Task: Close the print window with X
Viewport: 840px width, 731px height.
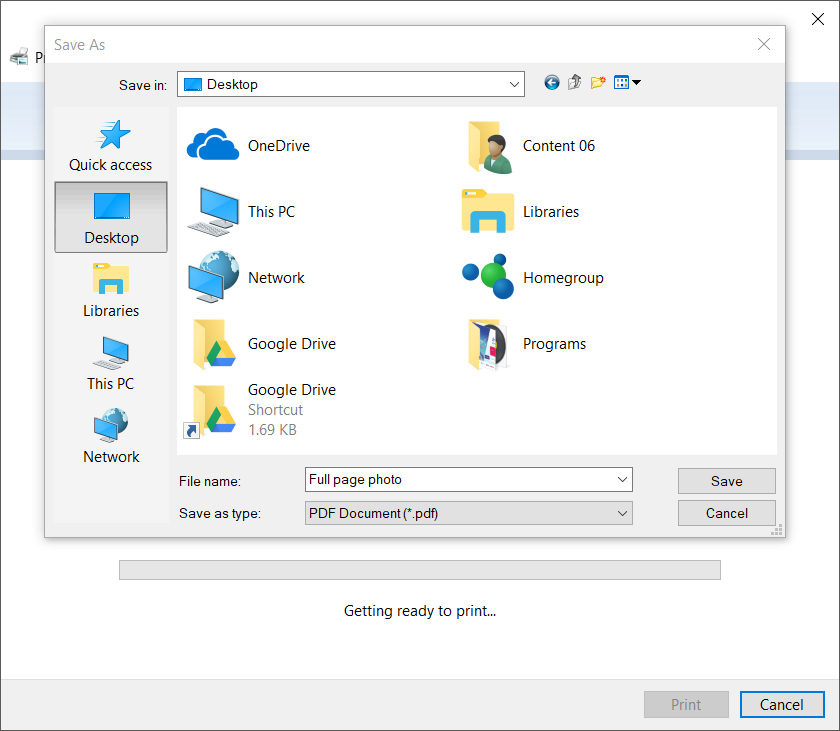Action: (x=818, y=19)
